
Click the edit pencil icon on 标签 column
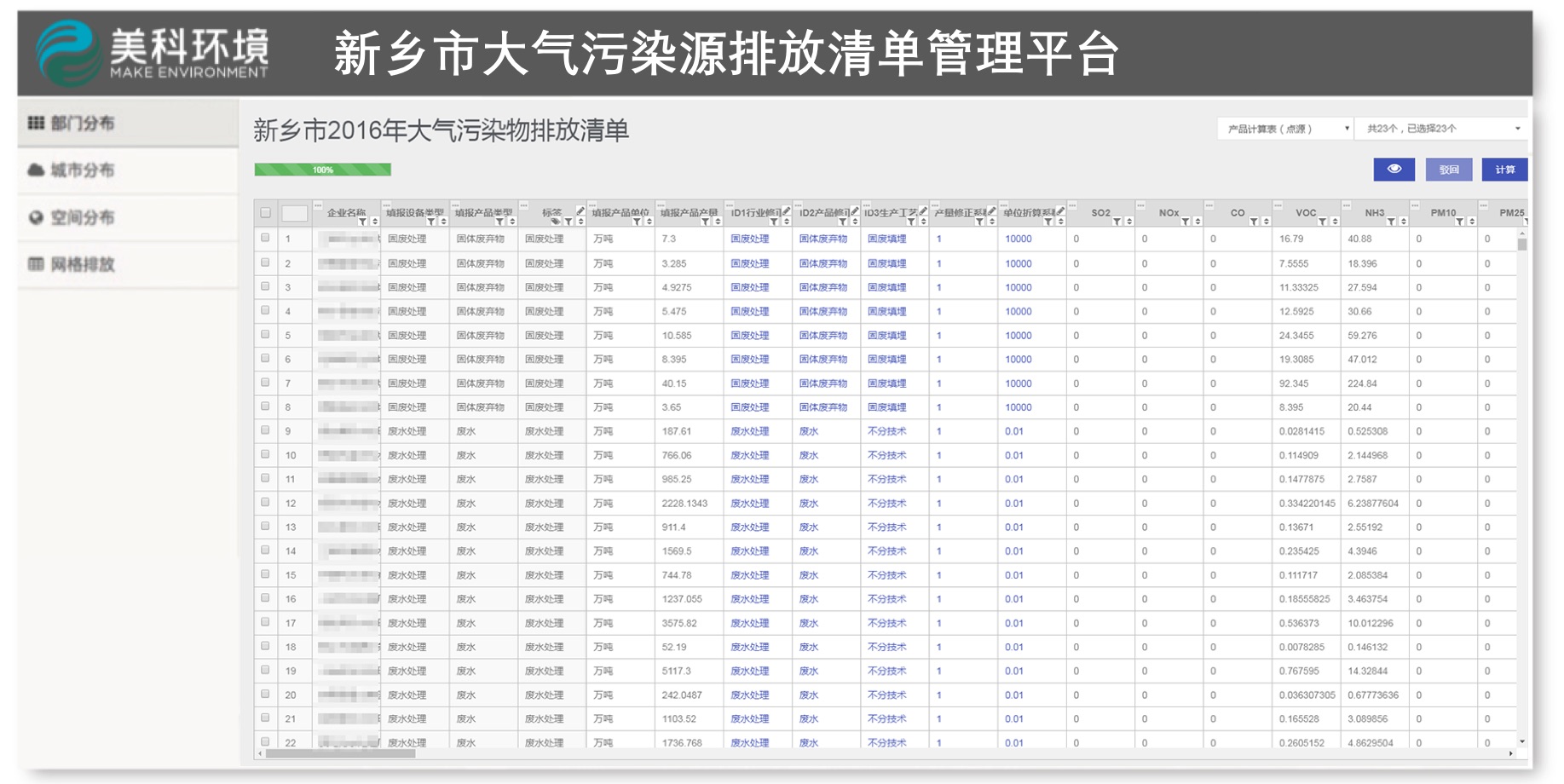580,210
